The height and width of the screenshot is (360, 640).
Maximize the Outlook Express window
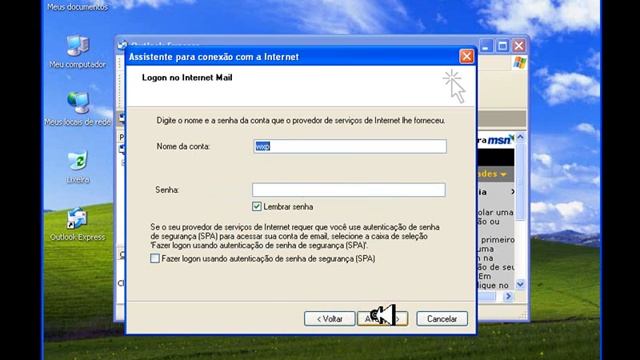pyautogui.click(x=502, y=46)
